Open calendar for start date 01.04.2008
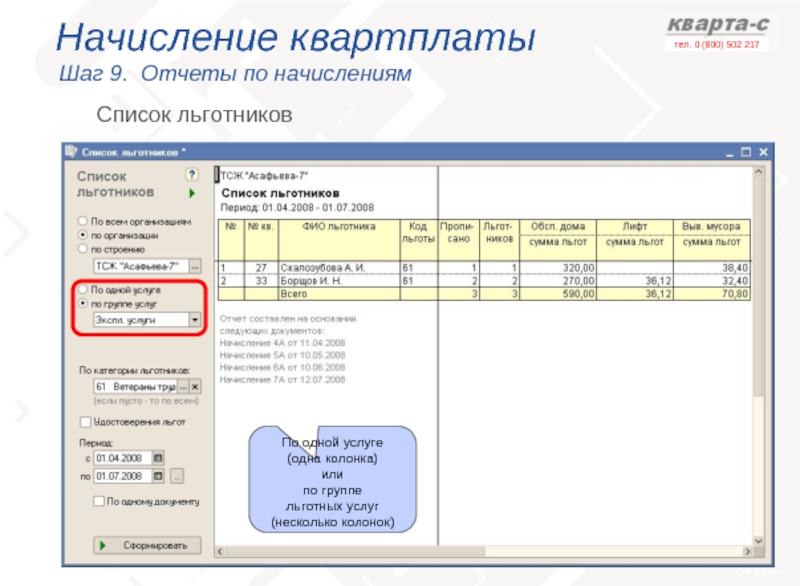Image resolution: width=800 pixels, height=586 pixels. [x=158, y=458]
